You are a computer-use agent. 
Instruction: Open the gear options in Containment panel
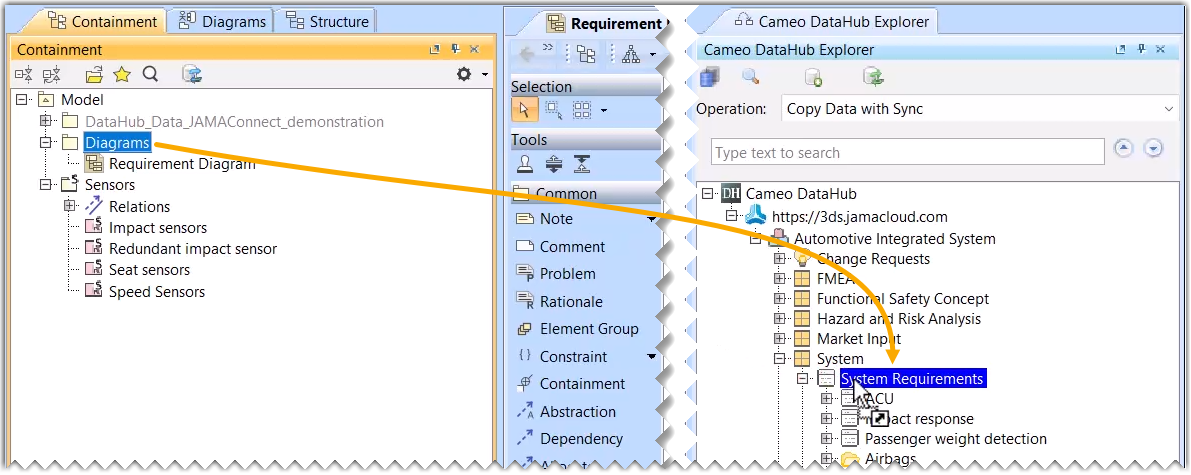(x=464, y=74)
